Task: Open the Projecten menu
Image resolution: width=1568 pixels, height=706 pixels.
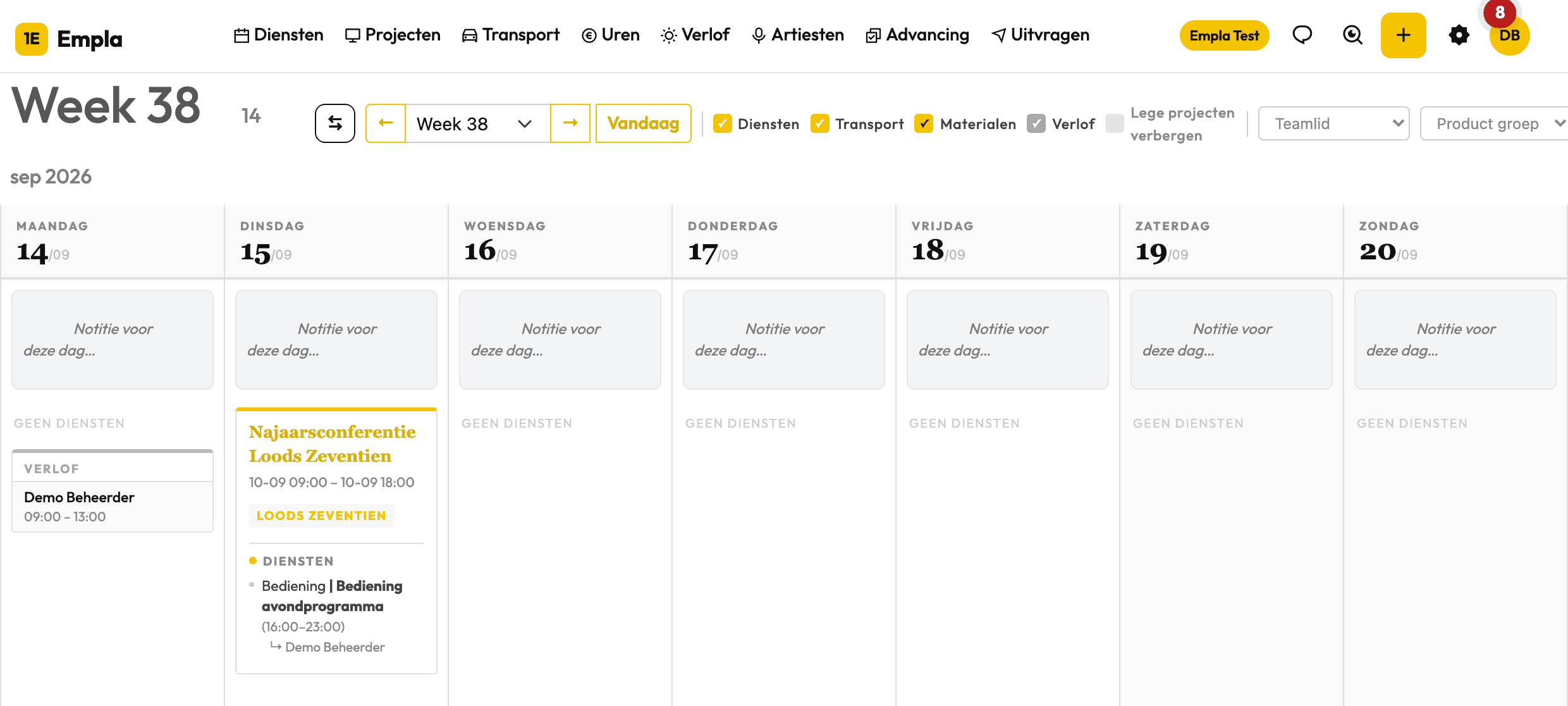Action: pos(393,35)
